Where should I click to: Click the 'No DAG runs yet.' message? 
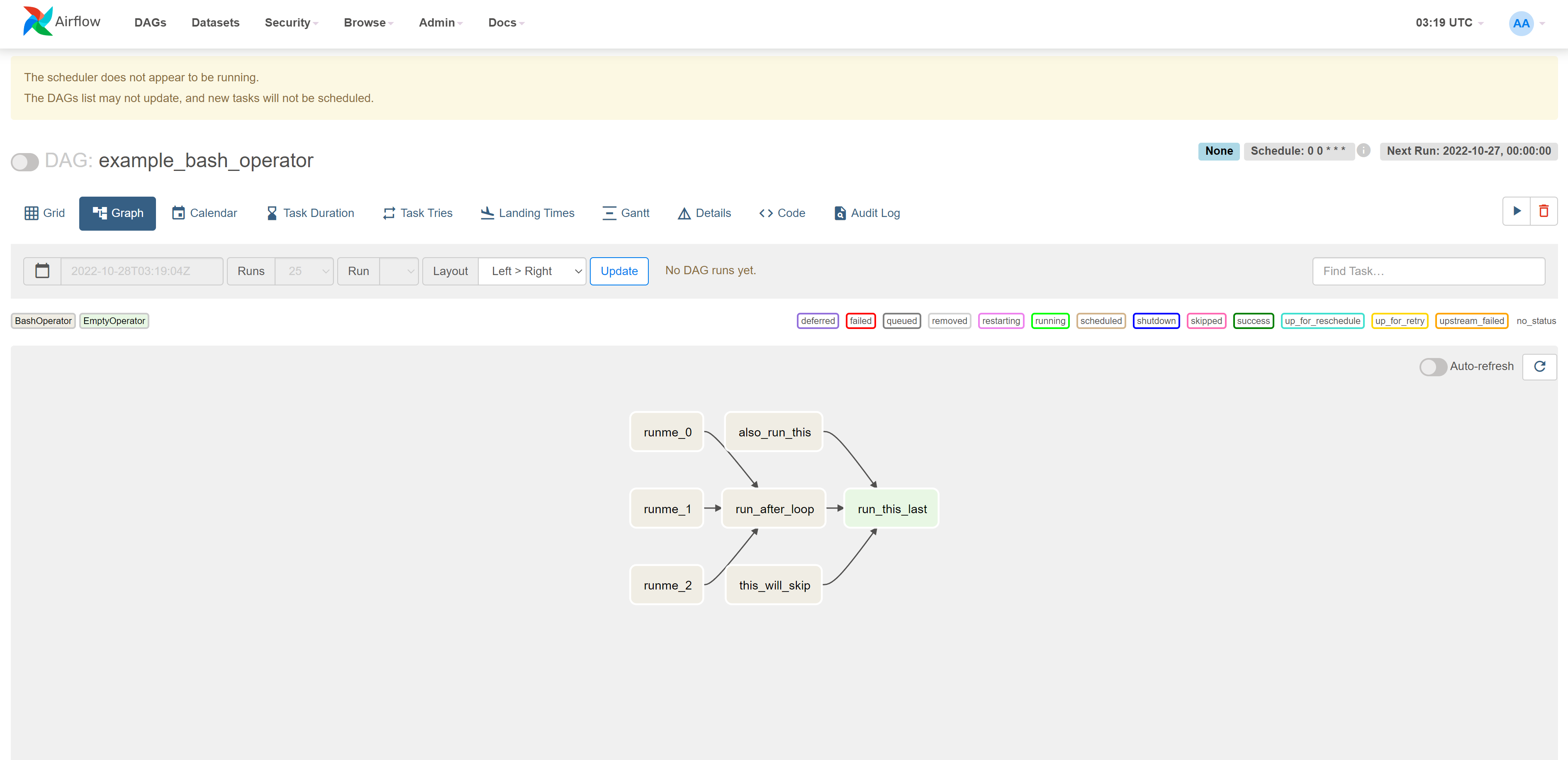[x=710, y=270]
